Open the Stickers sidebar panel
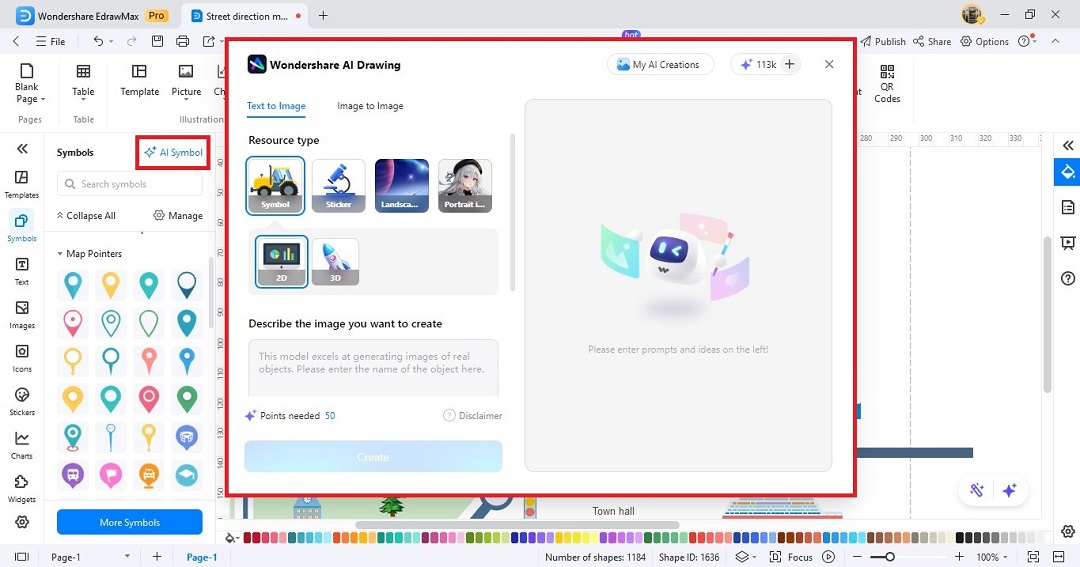This screenshot has width=1080, height=567. [x=22, y=402]
